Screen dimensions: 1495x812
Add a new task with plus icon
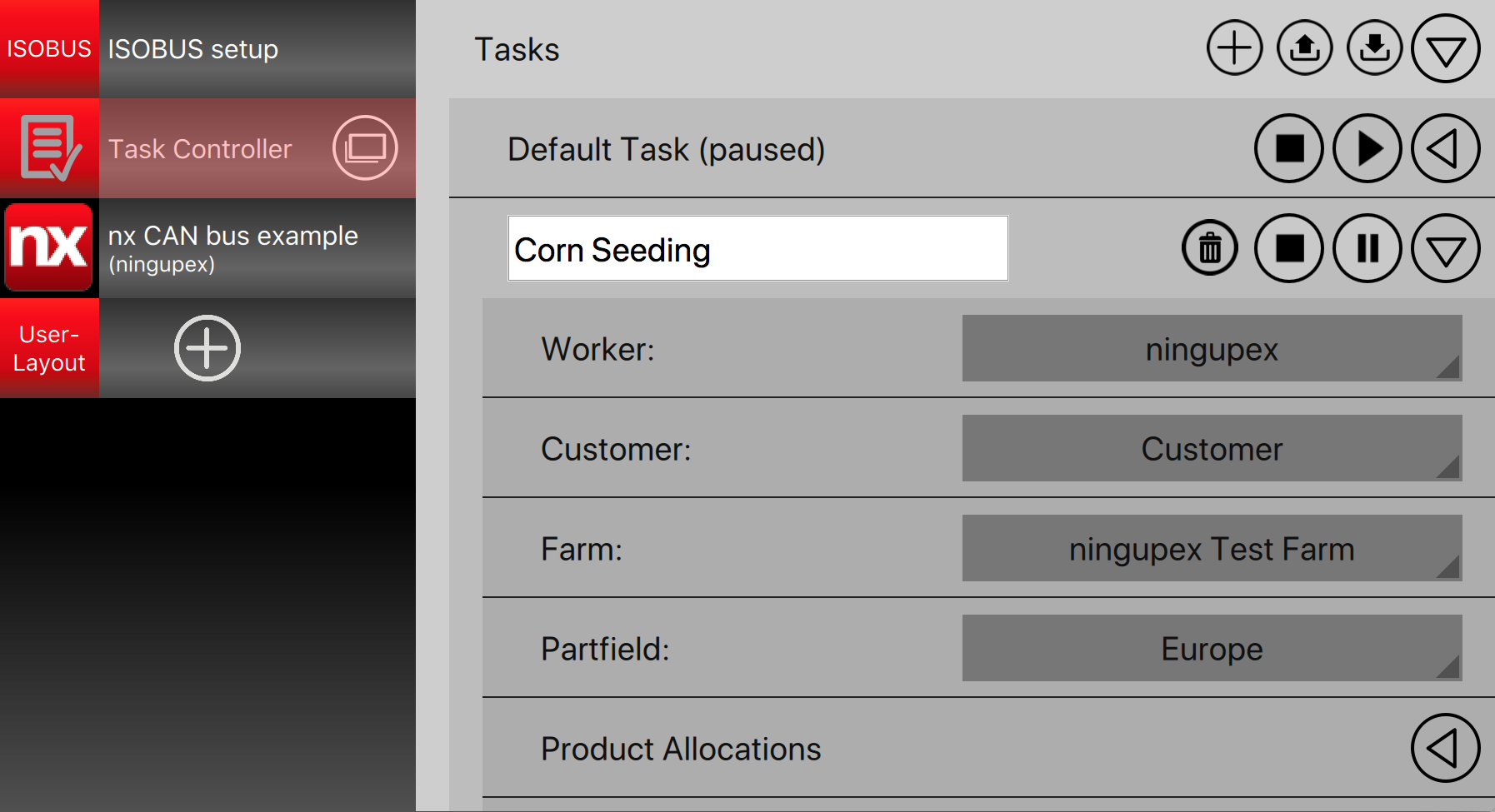pos(1234,48)
